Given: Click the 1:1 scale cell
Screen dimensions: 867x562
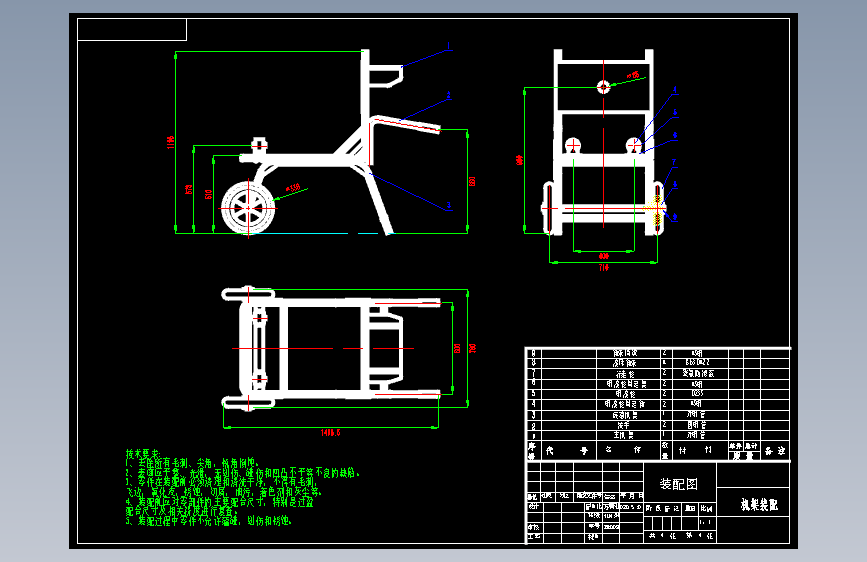Looking at the screenshot, I should (706, 522).
